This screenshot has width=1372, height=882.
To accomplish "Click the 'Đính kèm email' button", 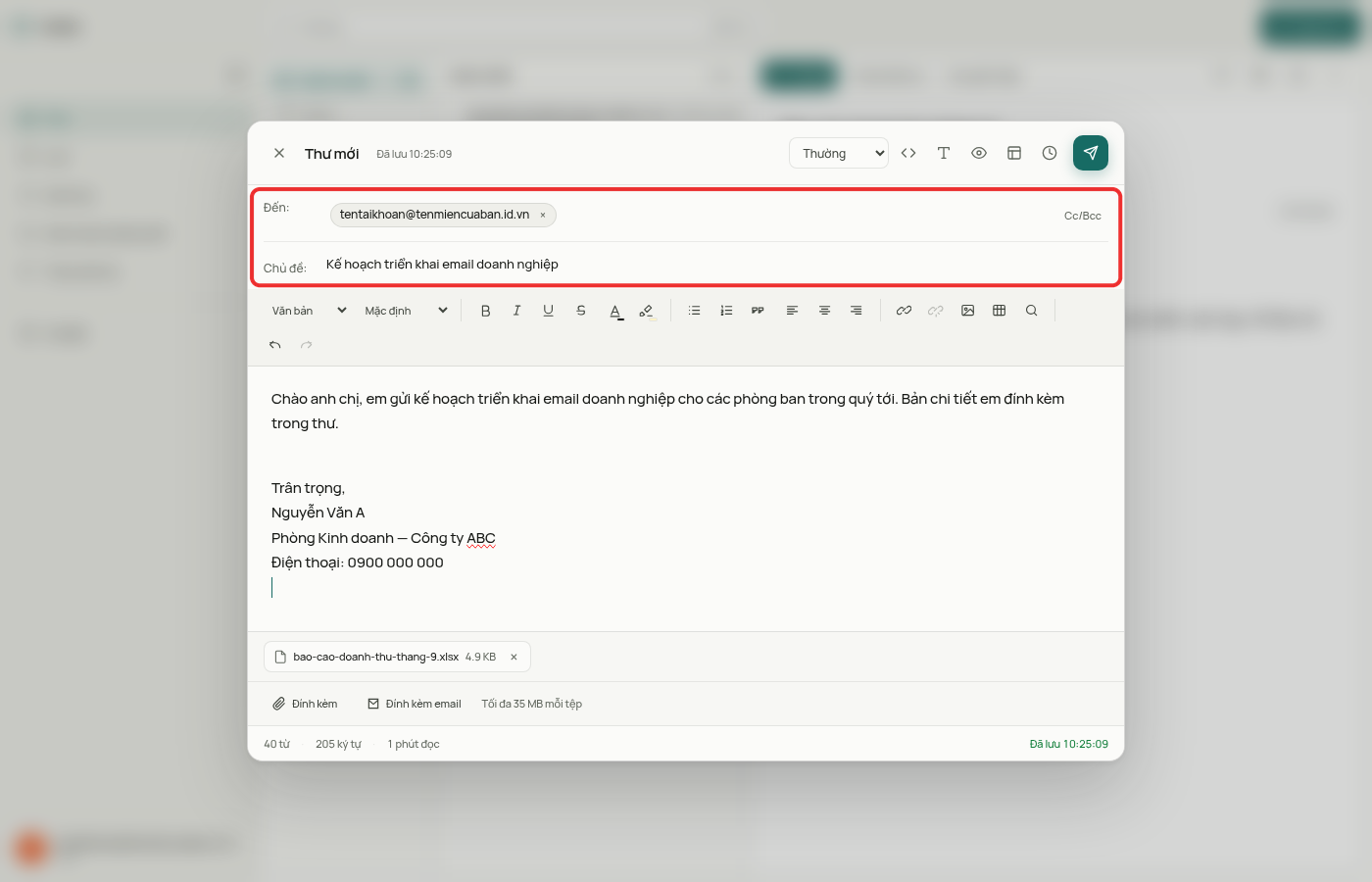I will coord(415,704).
